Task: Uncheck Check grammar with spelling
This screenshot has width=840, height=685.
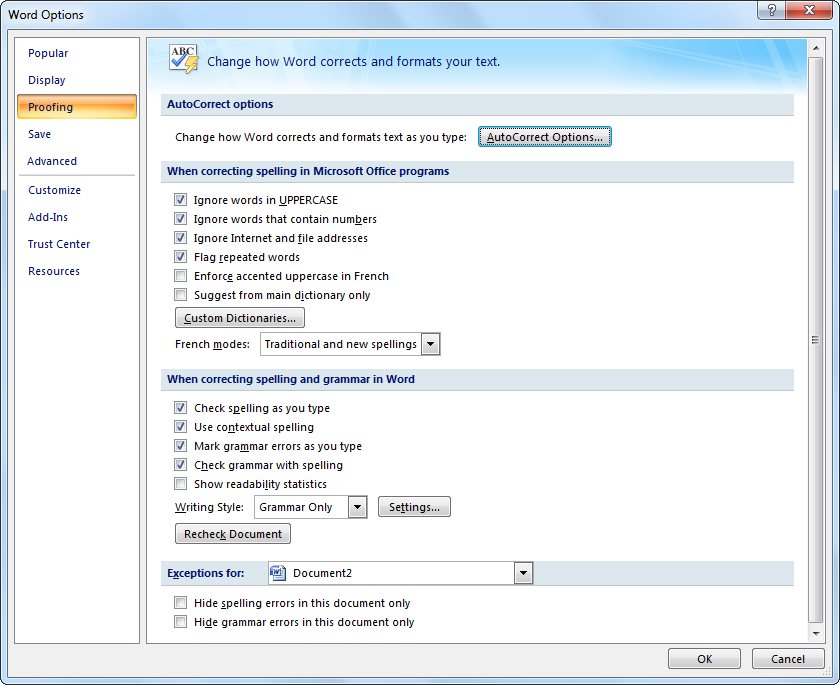Action: pos(181,465)
